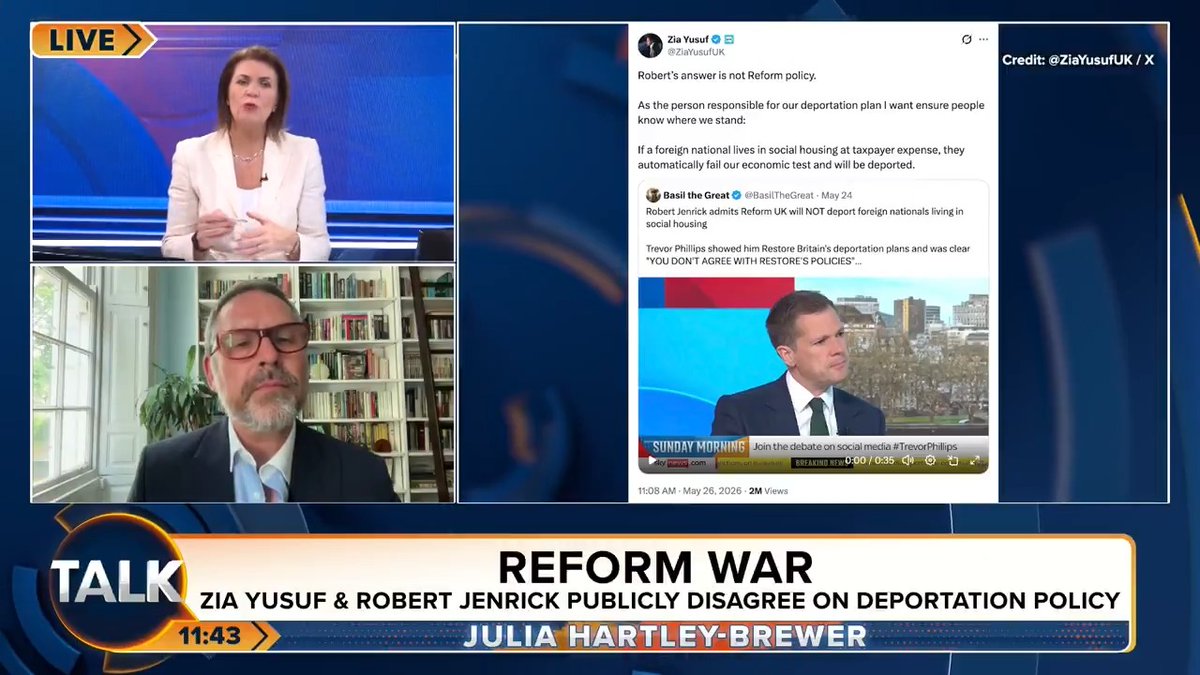The height and width of the screenshot is (675, 1200).
Task: Click the May 24 quoted tweet date
Action: click(x=837, y=195)
